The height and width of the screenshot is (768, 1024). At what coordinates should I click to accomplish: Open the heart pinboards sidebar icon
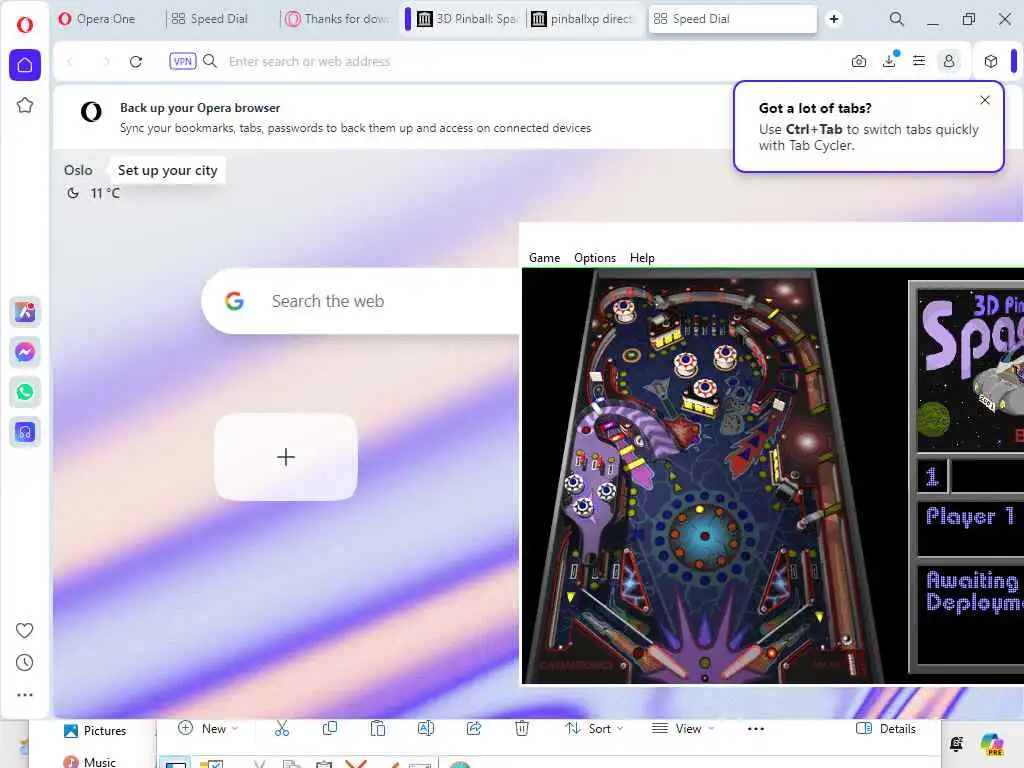(24, 630)
